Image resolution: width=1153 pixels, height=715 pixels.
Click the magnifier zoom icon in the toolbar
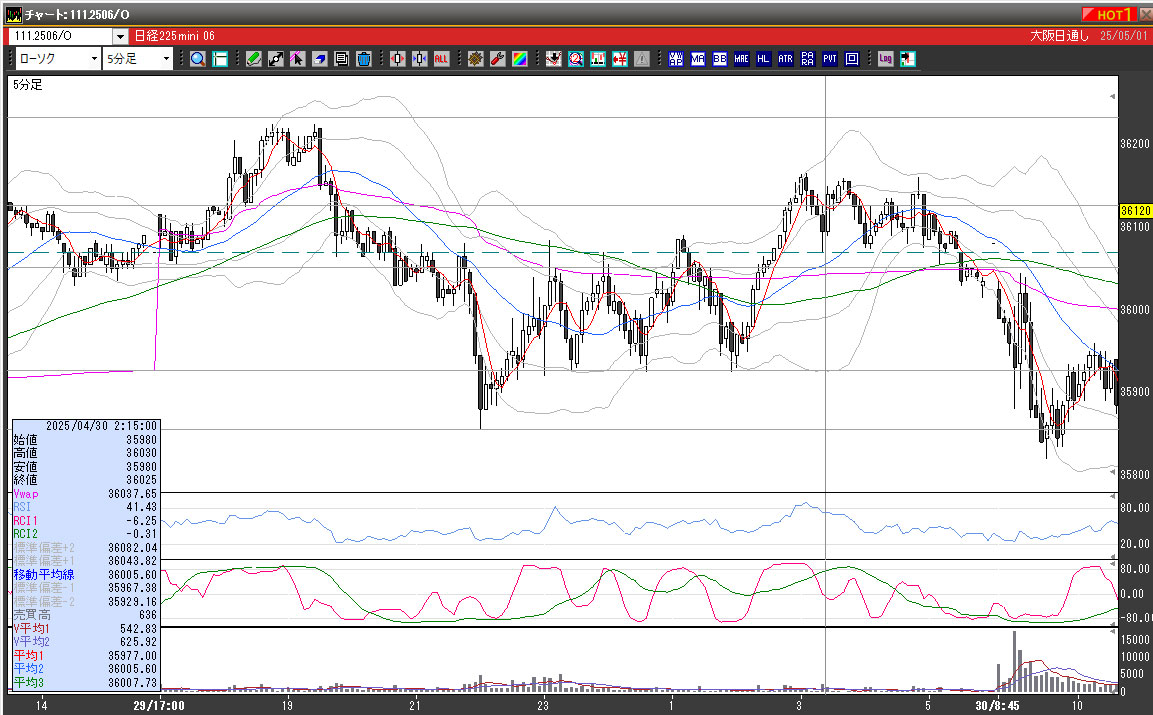click(x=198, y=59)
